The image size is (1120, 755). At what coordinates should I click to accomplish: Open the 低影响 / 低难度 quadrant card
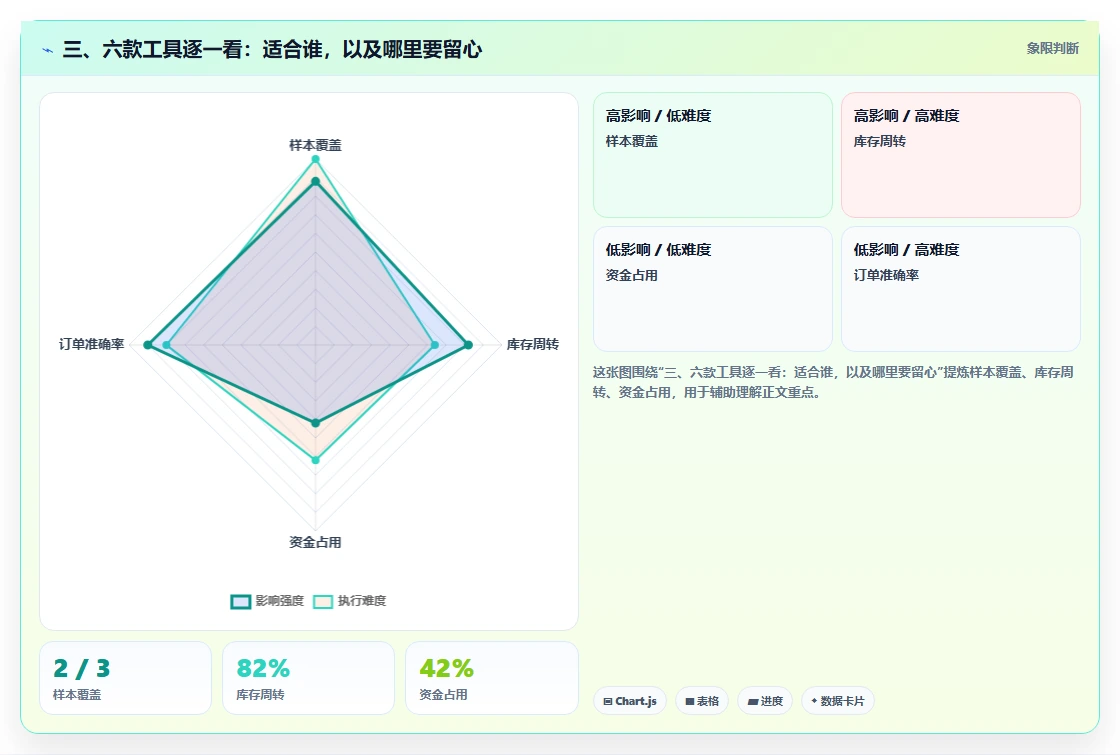[713, 289]
